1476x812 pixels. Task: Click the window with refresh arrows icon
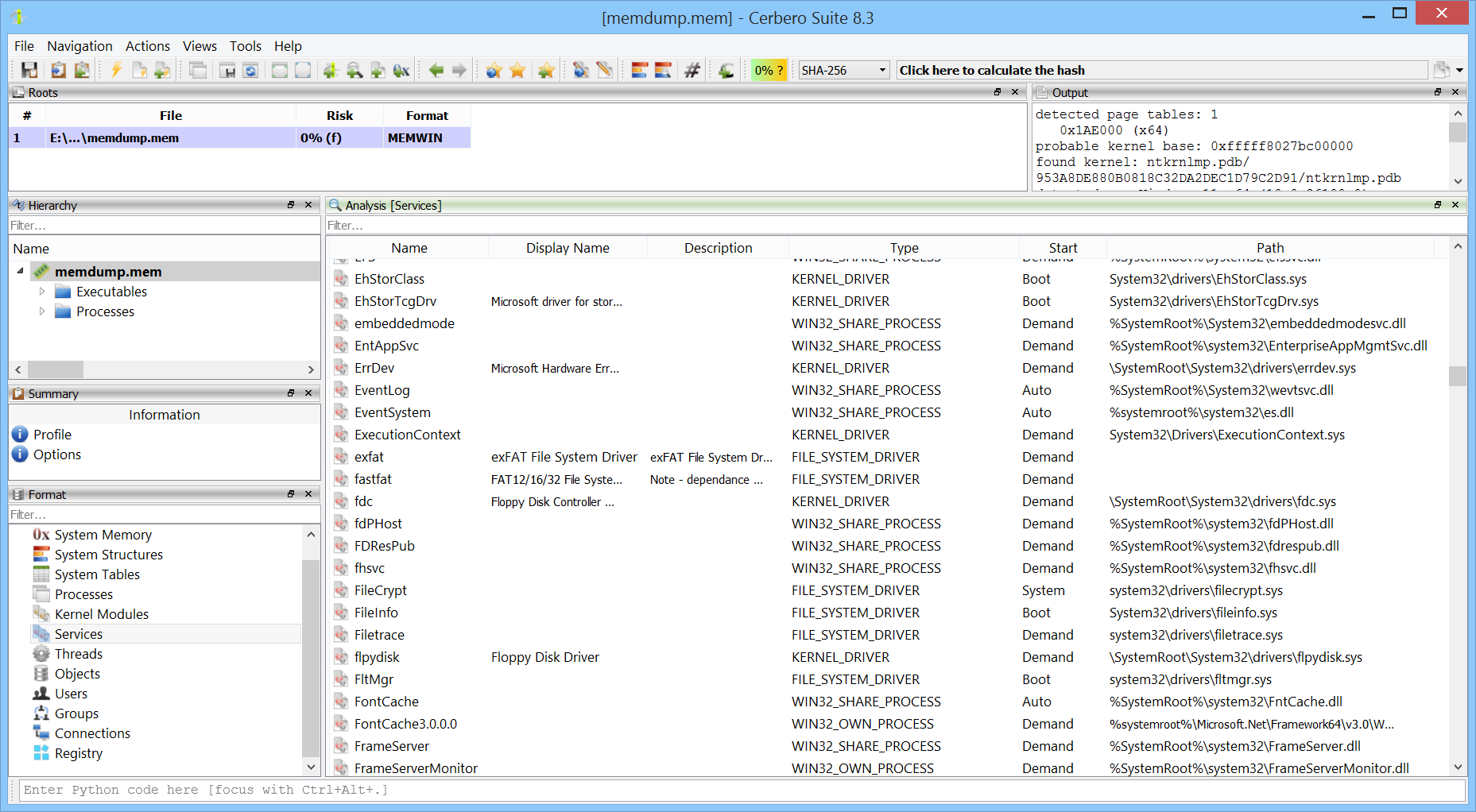pos(250,70)
